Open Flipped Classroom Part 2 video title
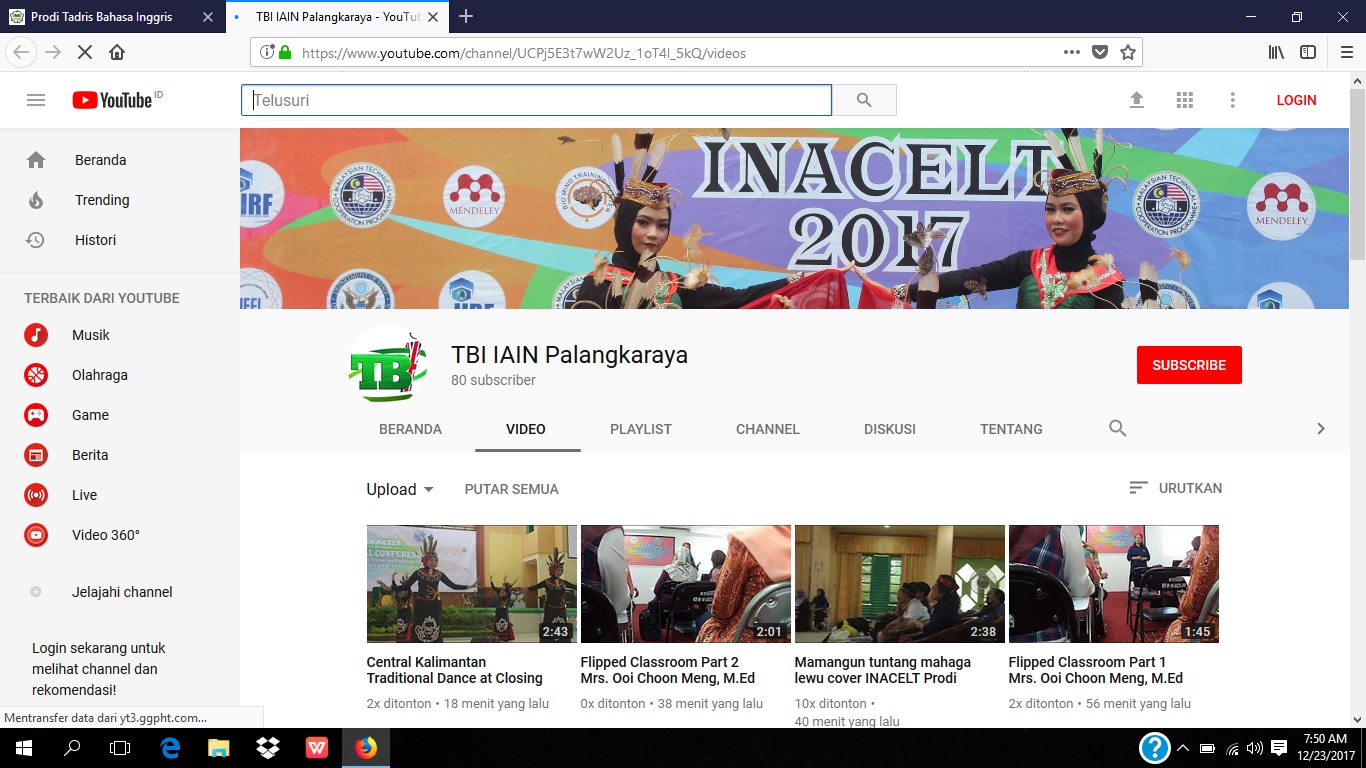Image resolution: width=1366 pixels, height=768 pixels. click(668, 670)
